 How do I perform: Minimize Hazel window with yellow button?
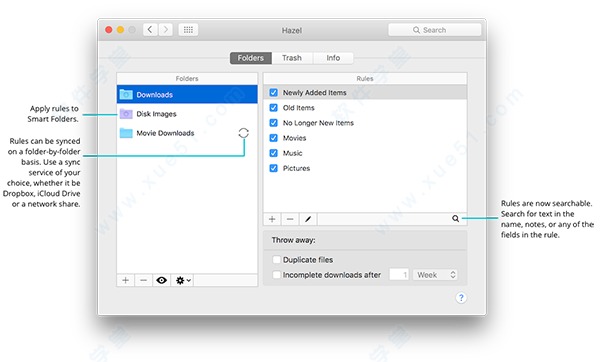click(120, 30)
